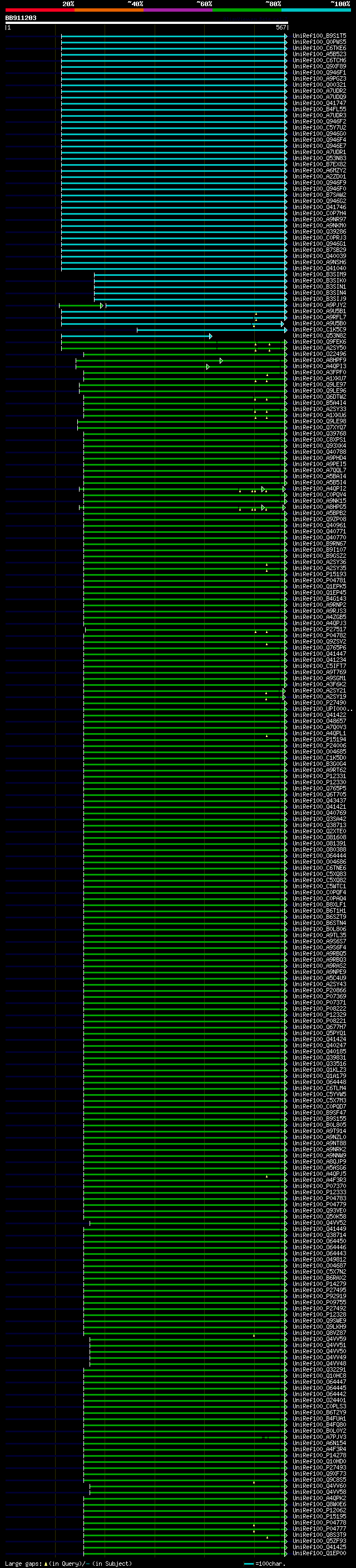Viewport: 356px width, 1568px height.
Task: Select hit UniRef100_Q765P6
Action: point(319,647)
